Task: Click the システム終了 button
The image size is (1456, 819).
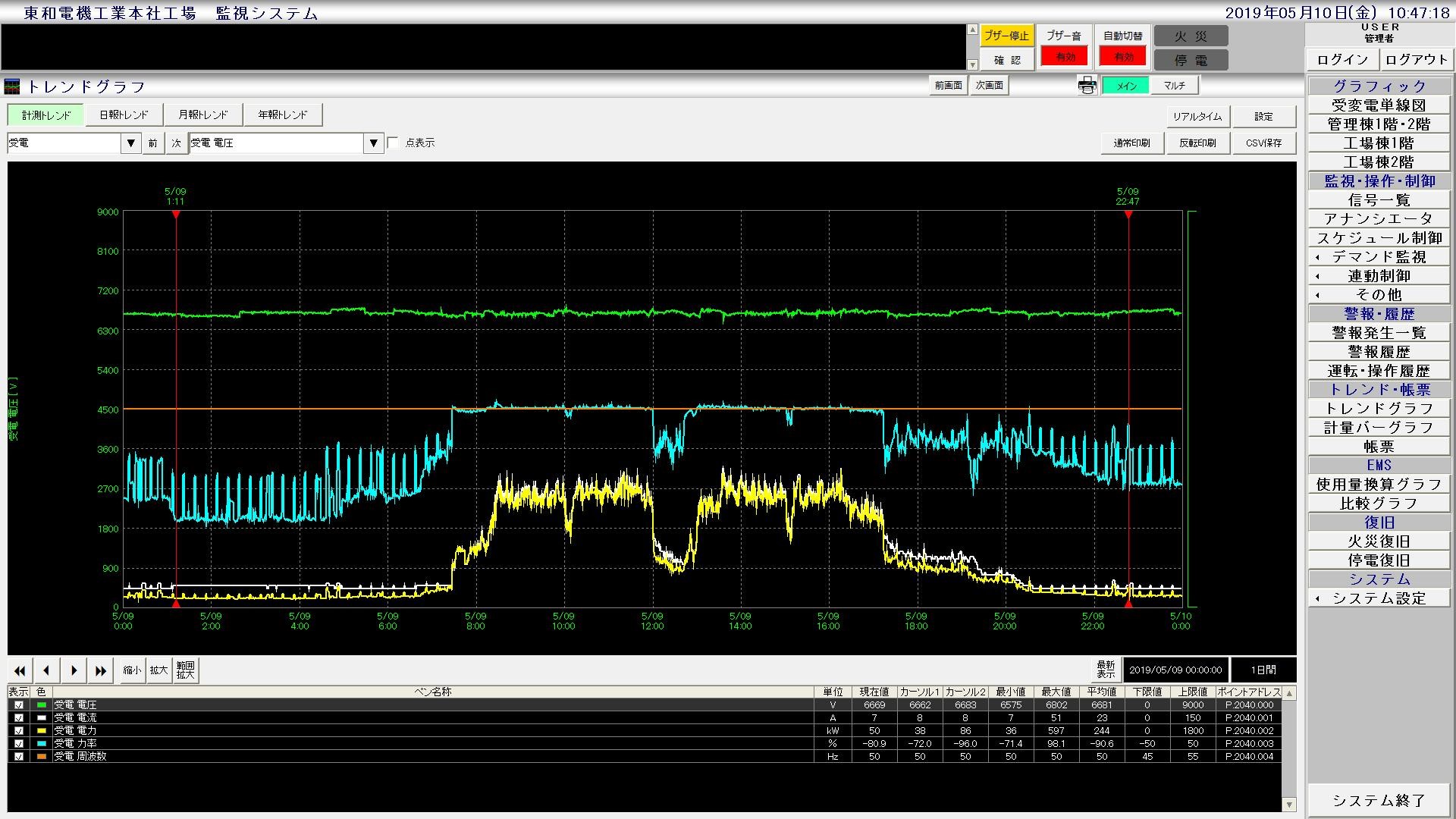Action: click(1379, 801)
